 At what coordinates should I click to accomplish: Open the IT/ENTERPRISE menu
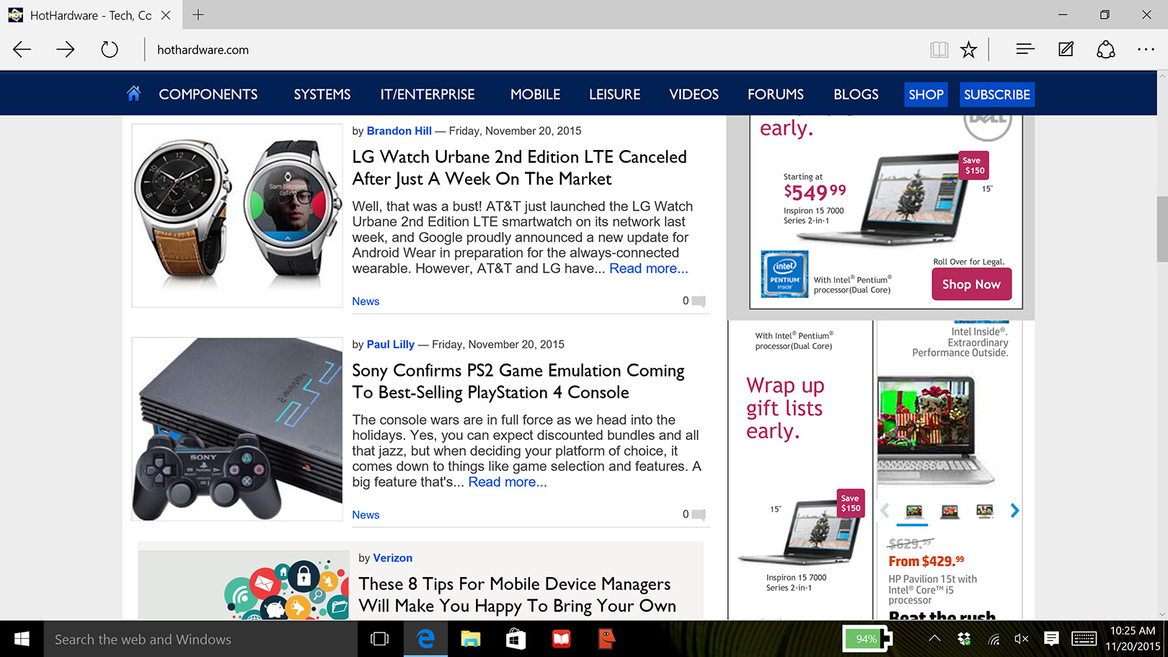(x=428, y=95)
